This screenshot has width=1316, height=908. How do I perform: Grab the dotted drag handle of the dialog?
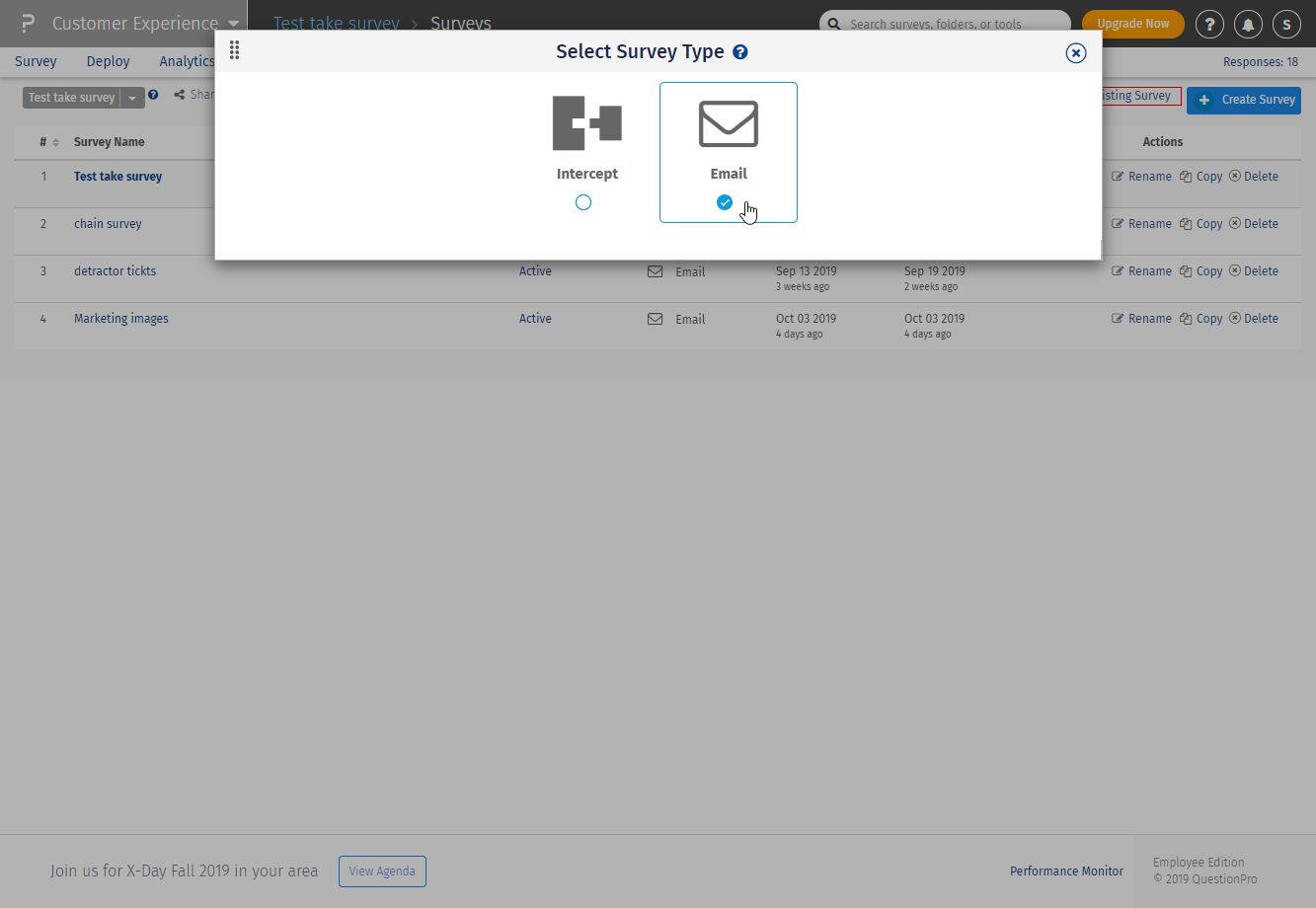[234, 50]
